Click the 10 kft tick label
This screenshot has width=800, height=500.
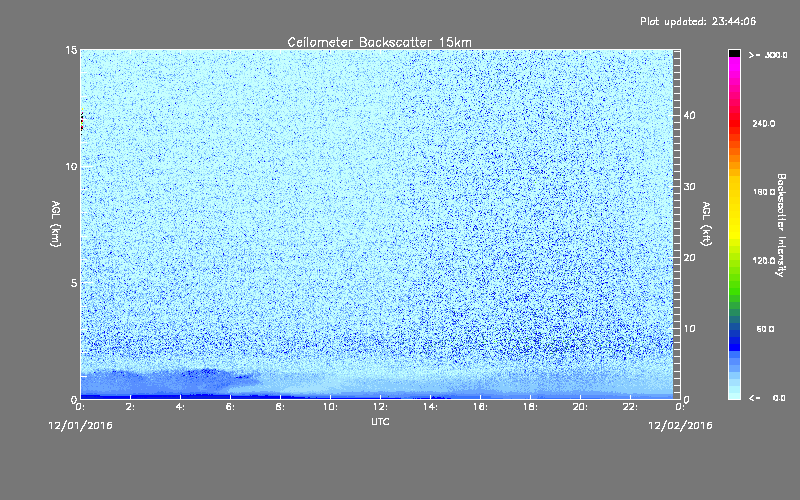click(x=689, y=329)
